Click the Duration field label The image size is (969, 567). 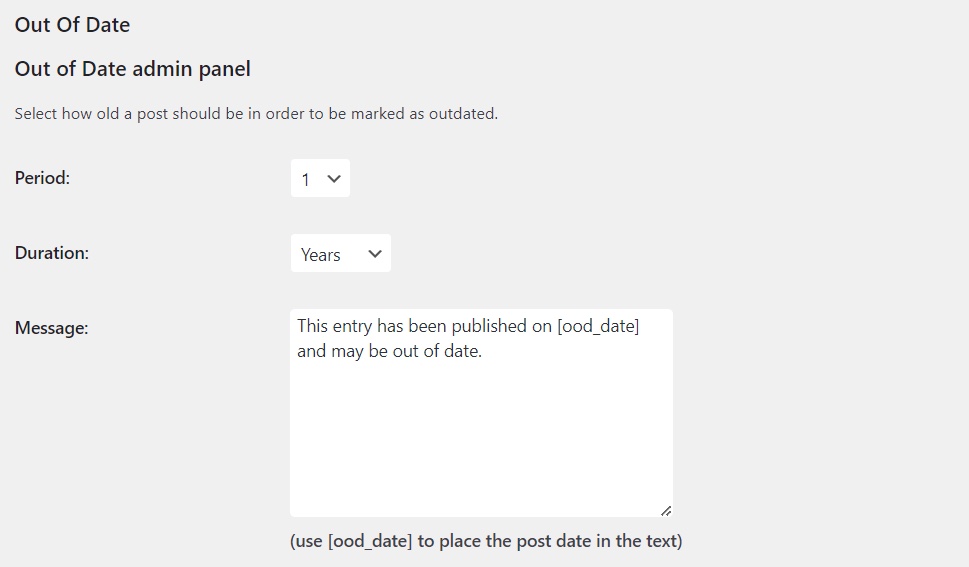pos(52,253)
